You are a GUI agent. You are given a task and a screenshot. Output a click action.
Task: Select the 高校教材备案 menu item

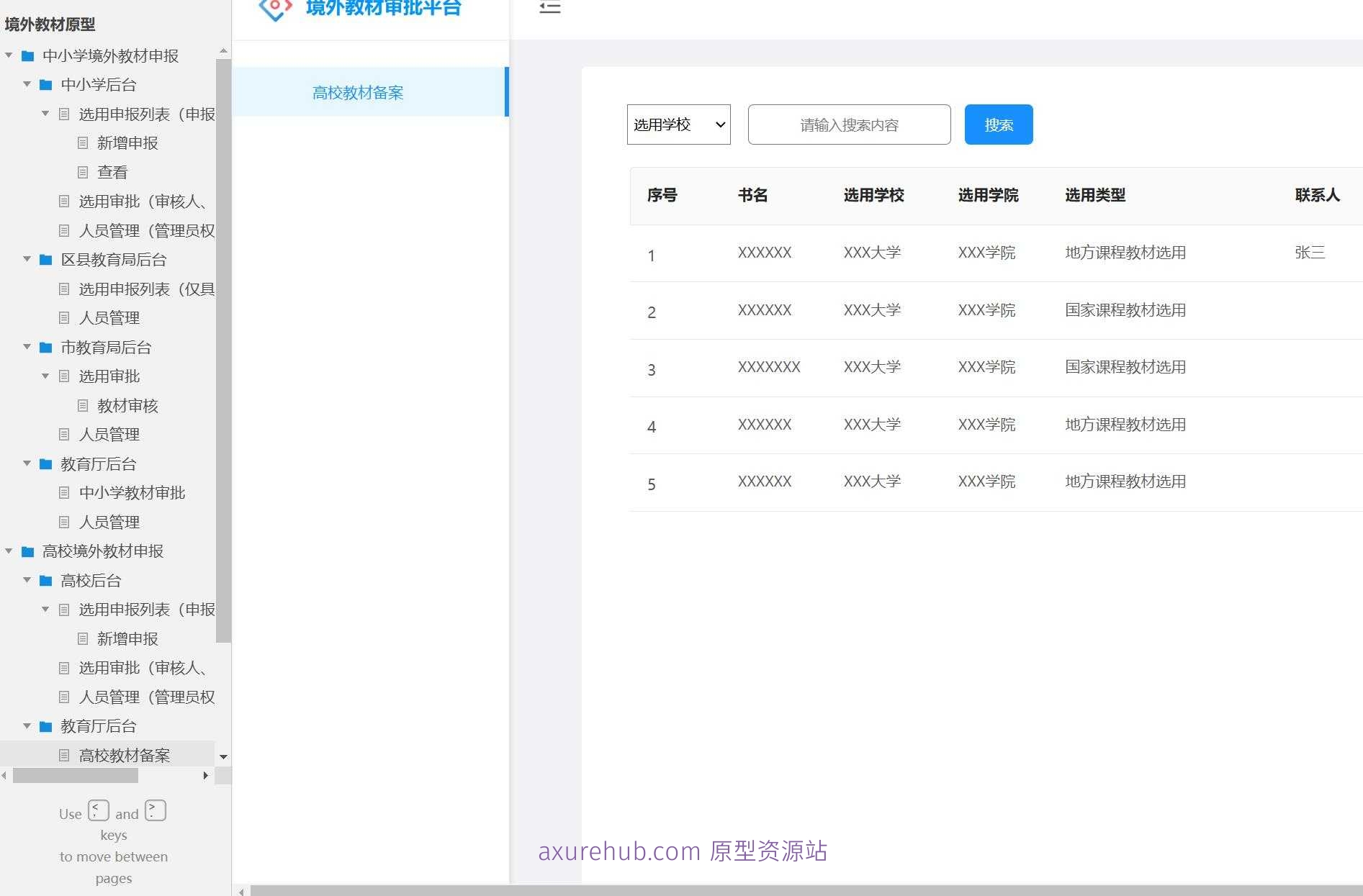(x=358, y=92)
